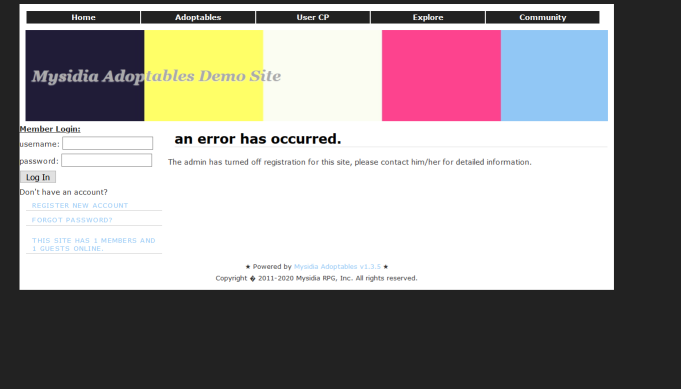
Task: Open the Community menu item
Action: [x=542, y=17]
